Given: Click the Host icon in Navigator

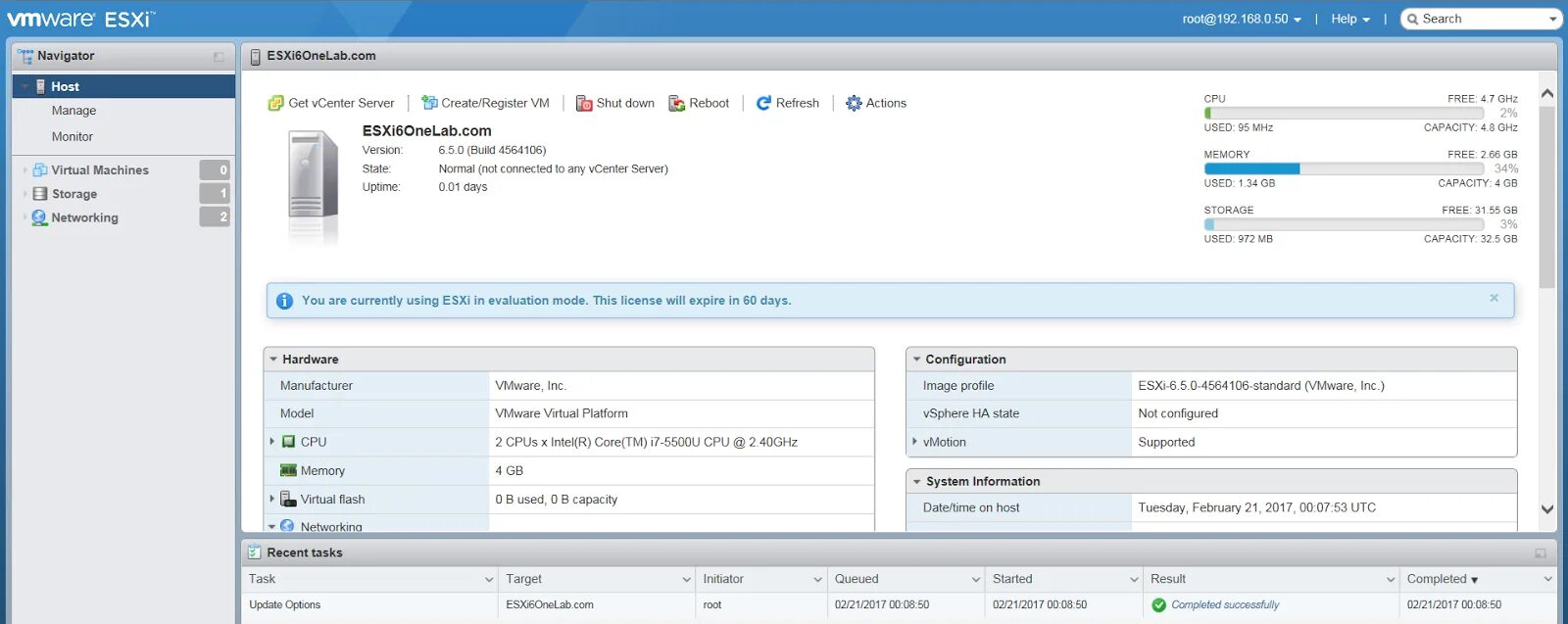Looking at the screenshot, I should click(x=40, y=86).
